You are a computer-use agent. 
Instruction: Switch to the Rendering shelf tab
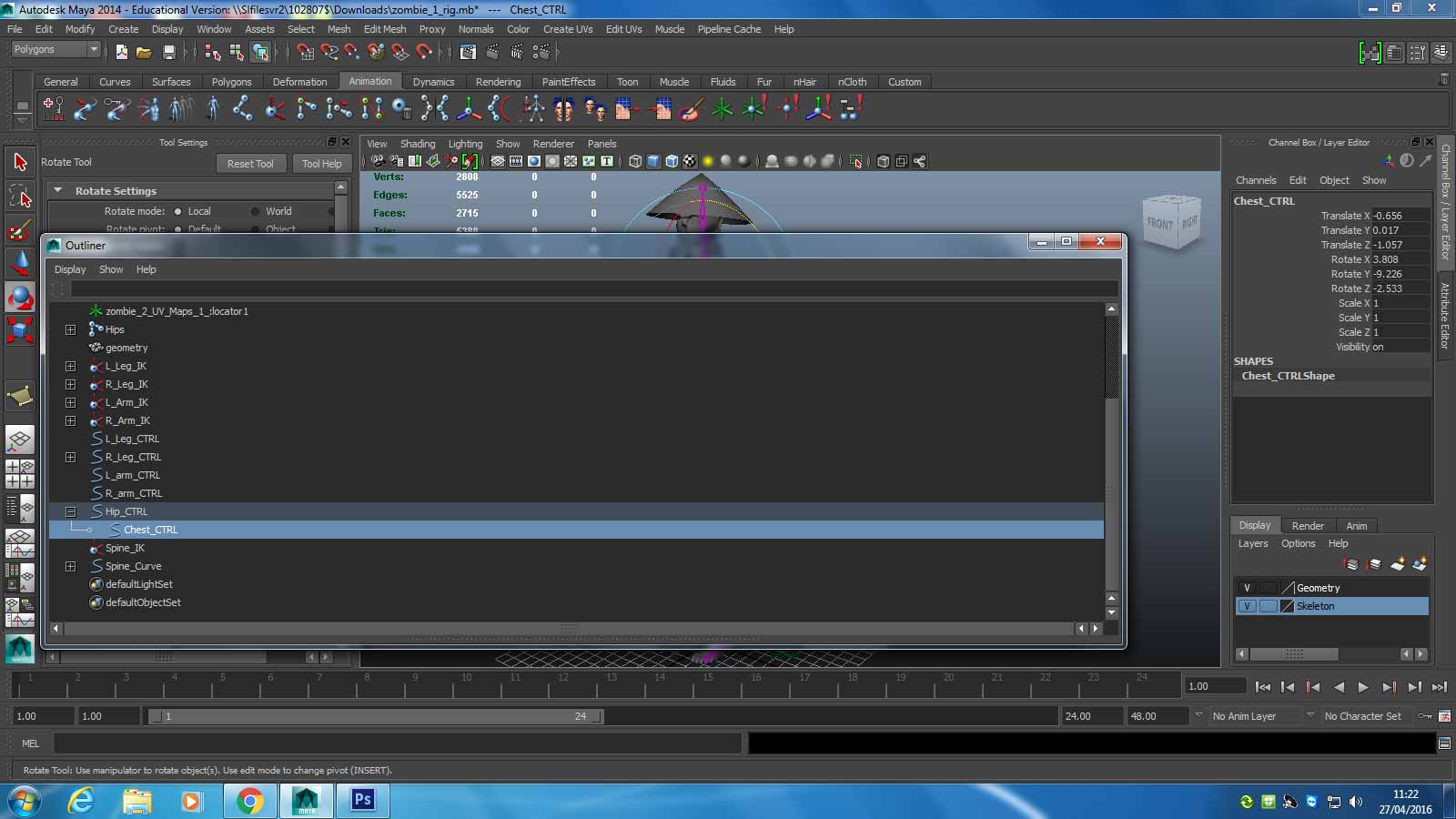coord(498,82)
